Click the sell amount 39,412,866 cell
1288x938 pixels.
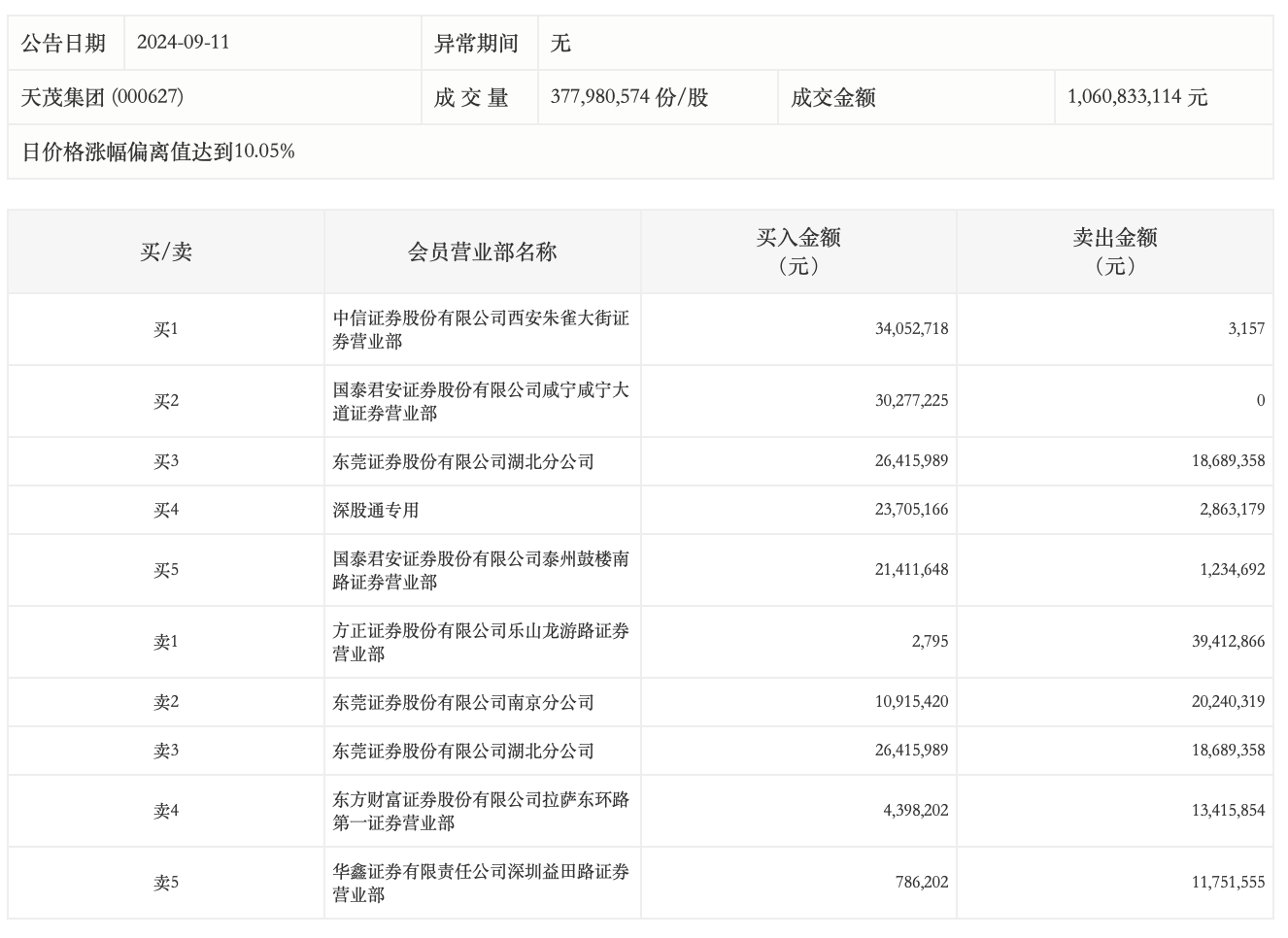1228,642
